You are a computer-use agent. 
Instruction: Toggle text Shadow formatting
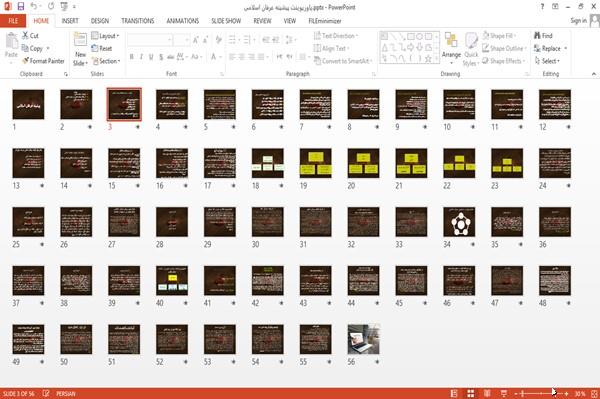161,57
